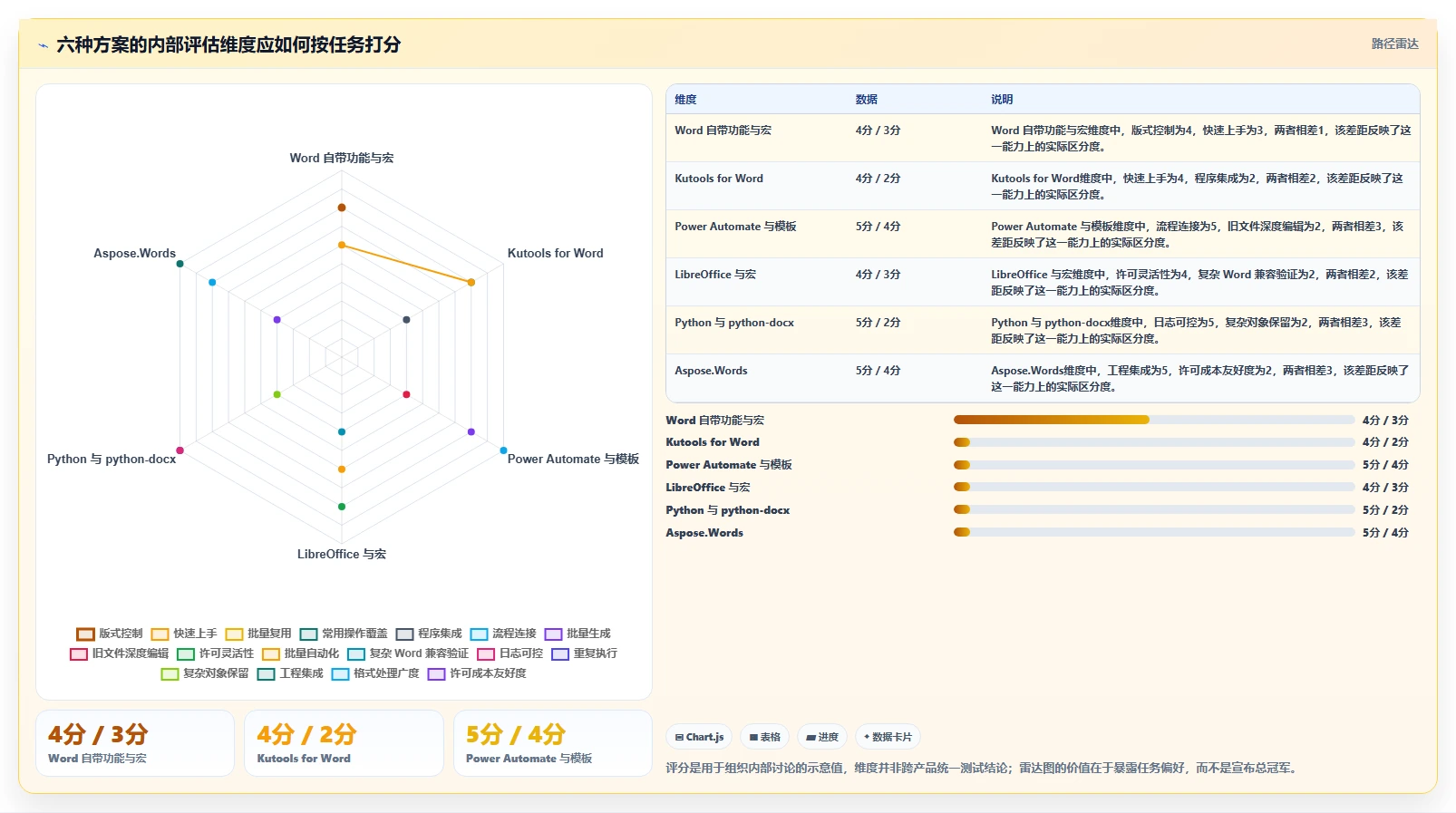Click the Aspose.Words radar axis label
Screen dimensions: 1456x813
pos(135,254)
